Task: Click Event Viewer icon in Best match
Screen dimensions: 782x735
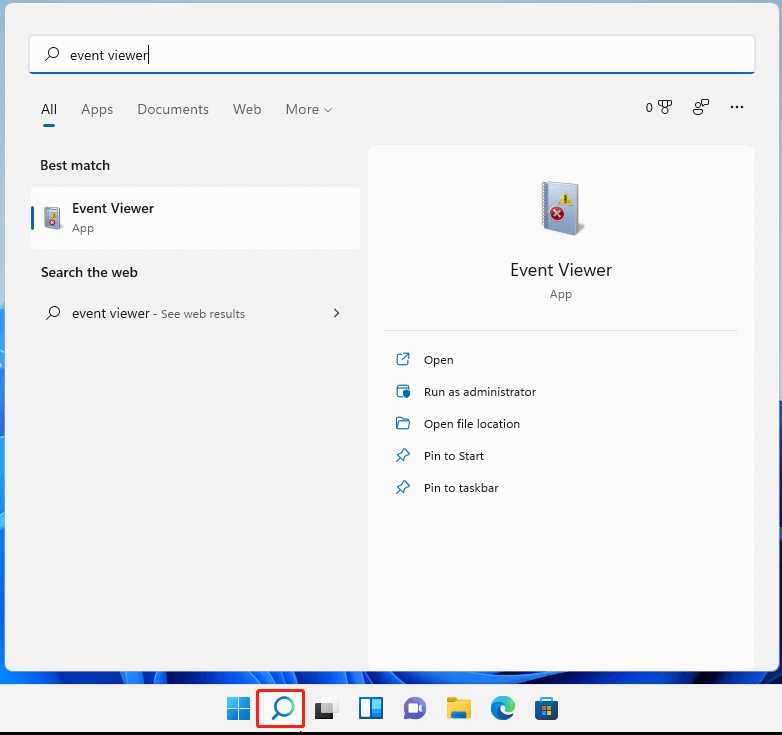Action: point(52,218)
